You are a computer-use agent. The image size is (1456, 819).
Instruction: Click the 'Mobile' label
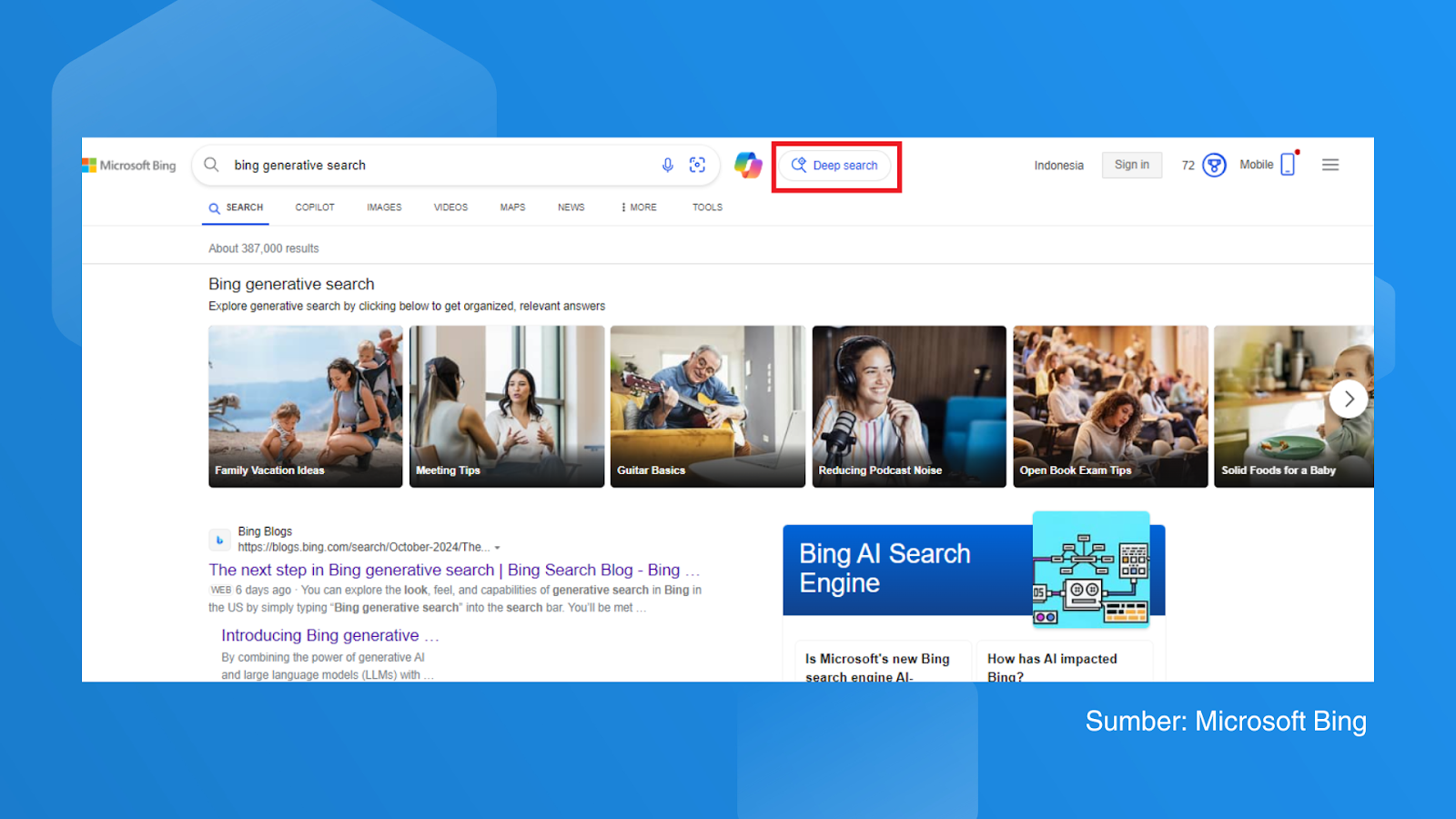[1257, 165]
